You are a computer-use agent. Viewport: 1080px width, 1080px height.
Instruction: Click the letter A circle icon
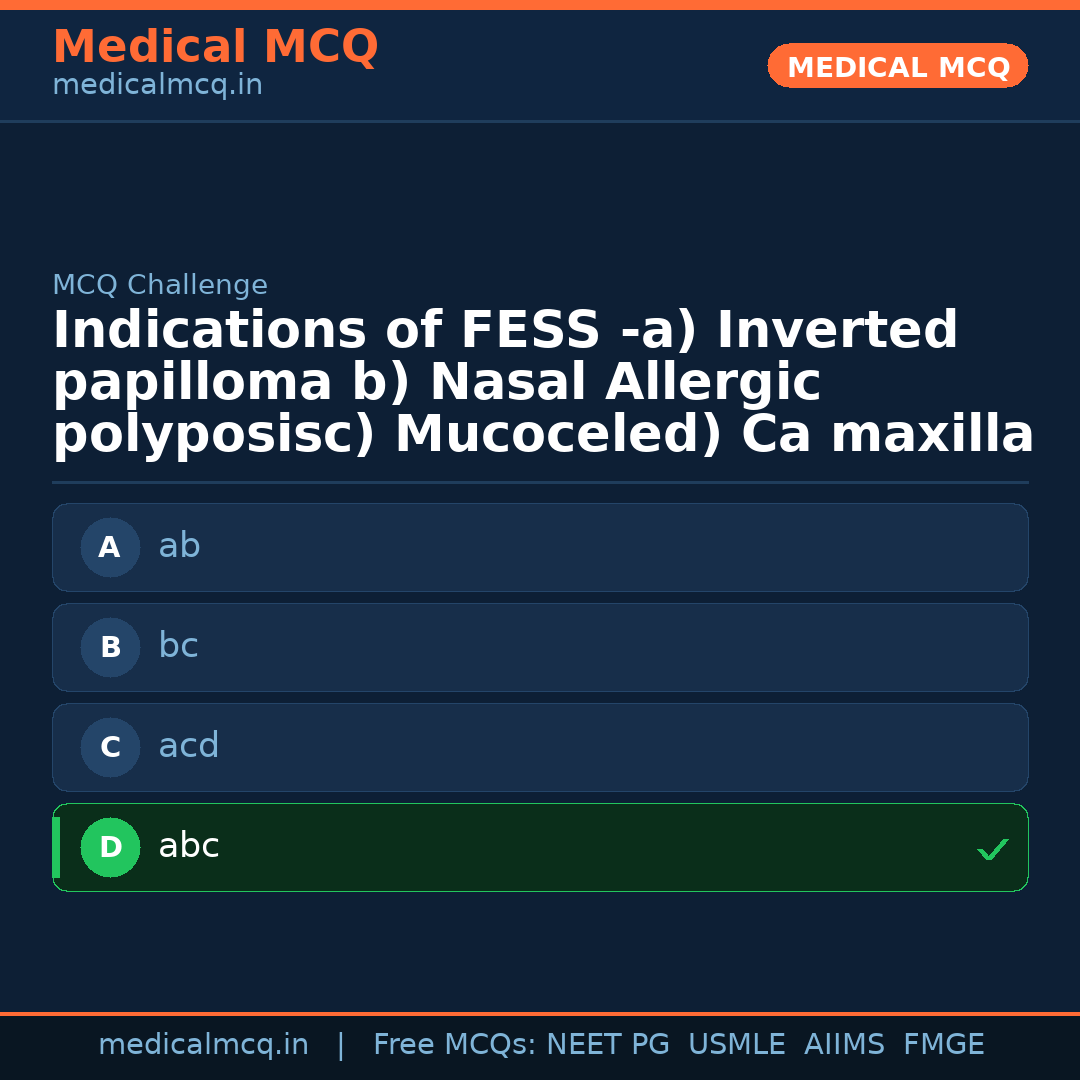pyautogui.click(x=110, y=547)
